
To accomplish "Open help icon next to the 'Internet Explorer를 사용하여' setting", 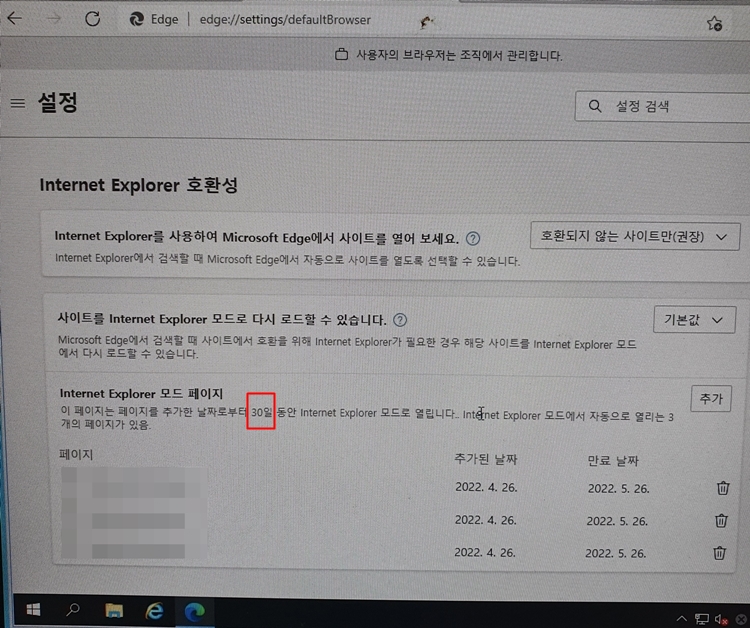I will [x=473, y=238].
